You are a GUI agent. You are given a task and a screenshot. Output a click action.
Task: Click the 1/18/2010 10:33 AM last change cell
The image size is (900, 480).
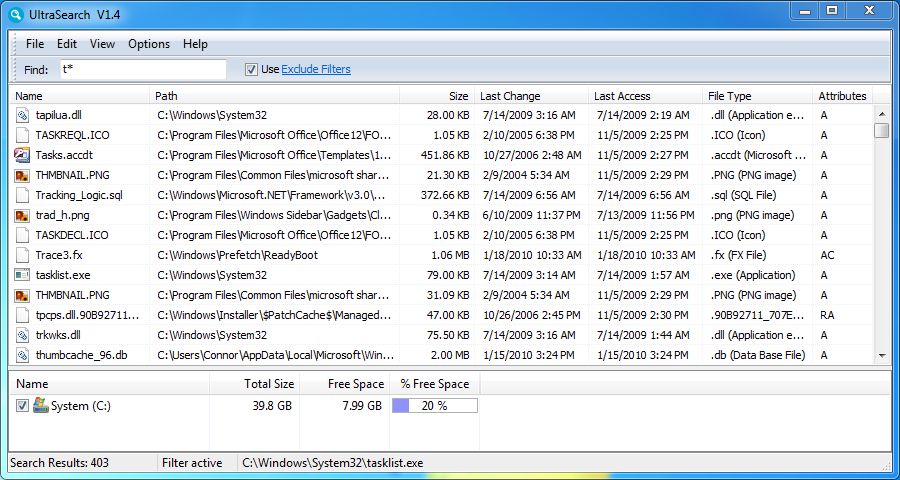coord(532,255)
